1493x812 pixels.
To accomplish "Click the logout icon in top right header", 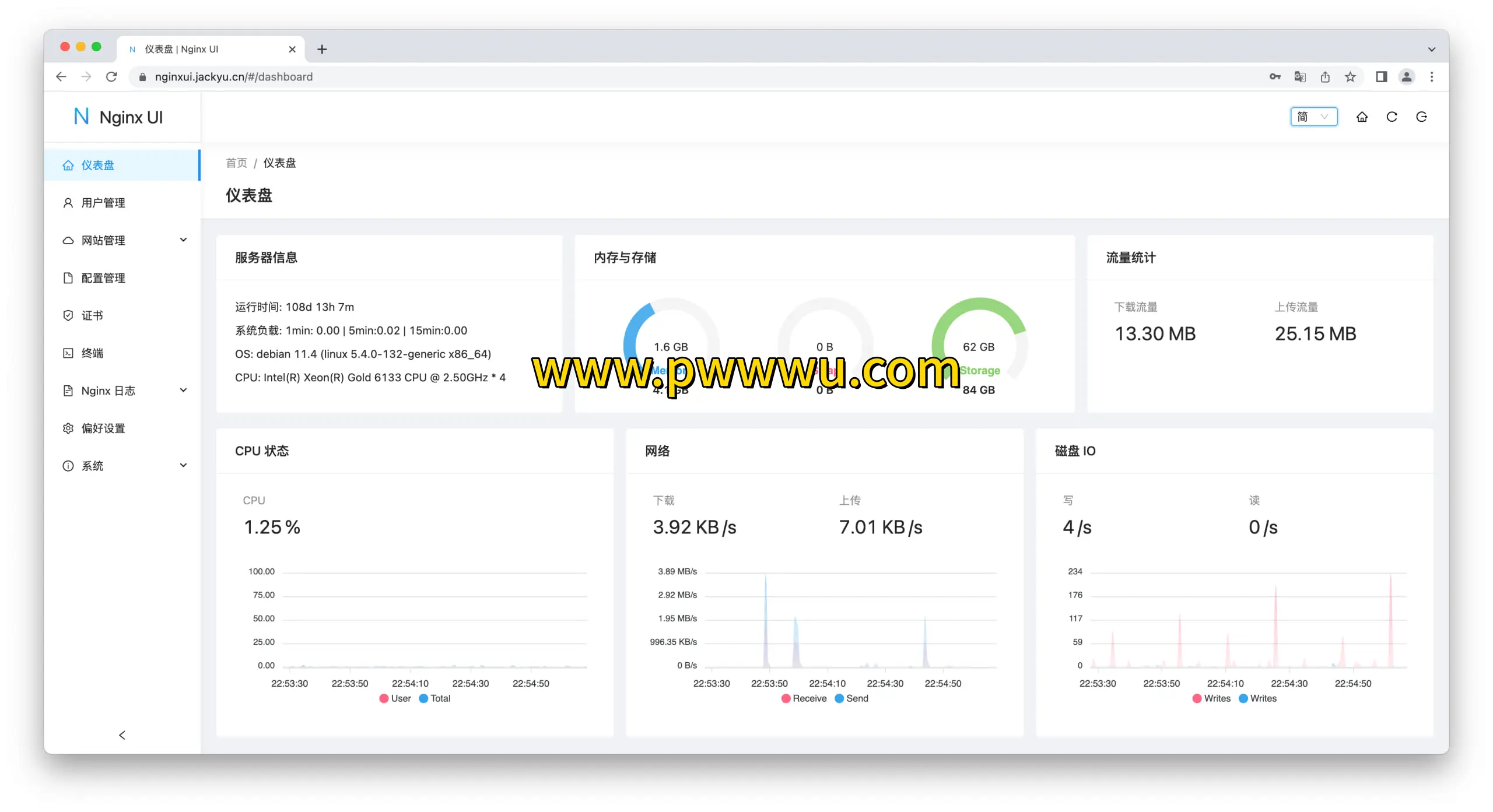I will click(x=1421, y=117).
